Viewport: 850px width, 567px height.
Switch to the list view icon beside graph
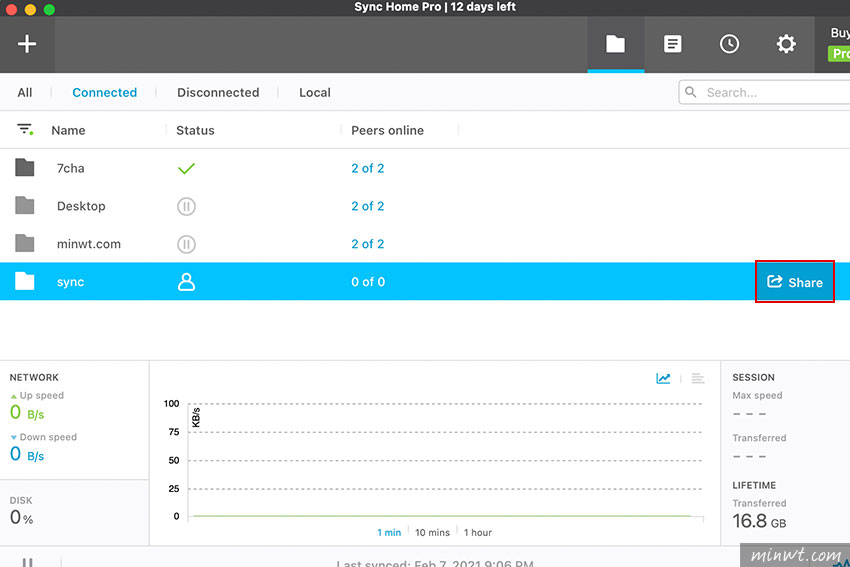[698, 378]
